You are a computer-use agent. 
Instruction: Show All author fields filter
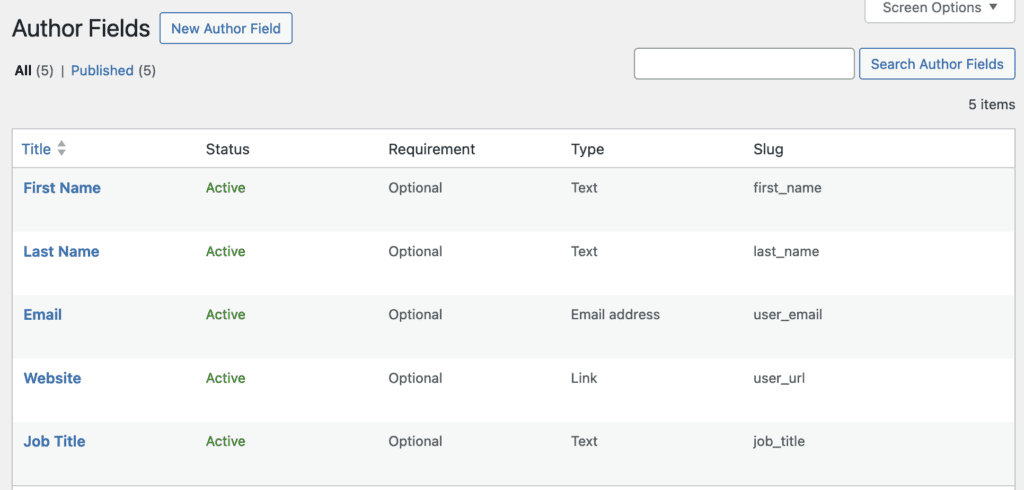tap(23, 71)
